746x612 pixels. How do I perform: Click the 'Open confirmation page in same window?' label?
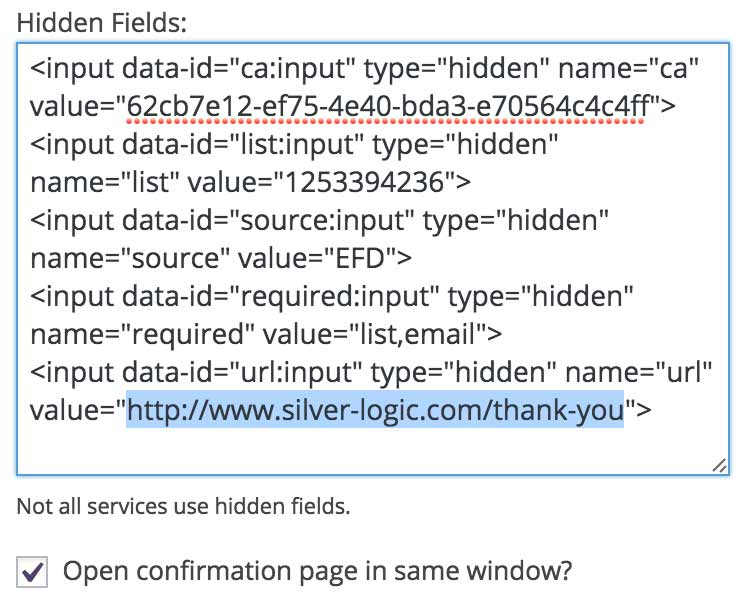point(317,572)
